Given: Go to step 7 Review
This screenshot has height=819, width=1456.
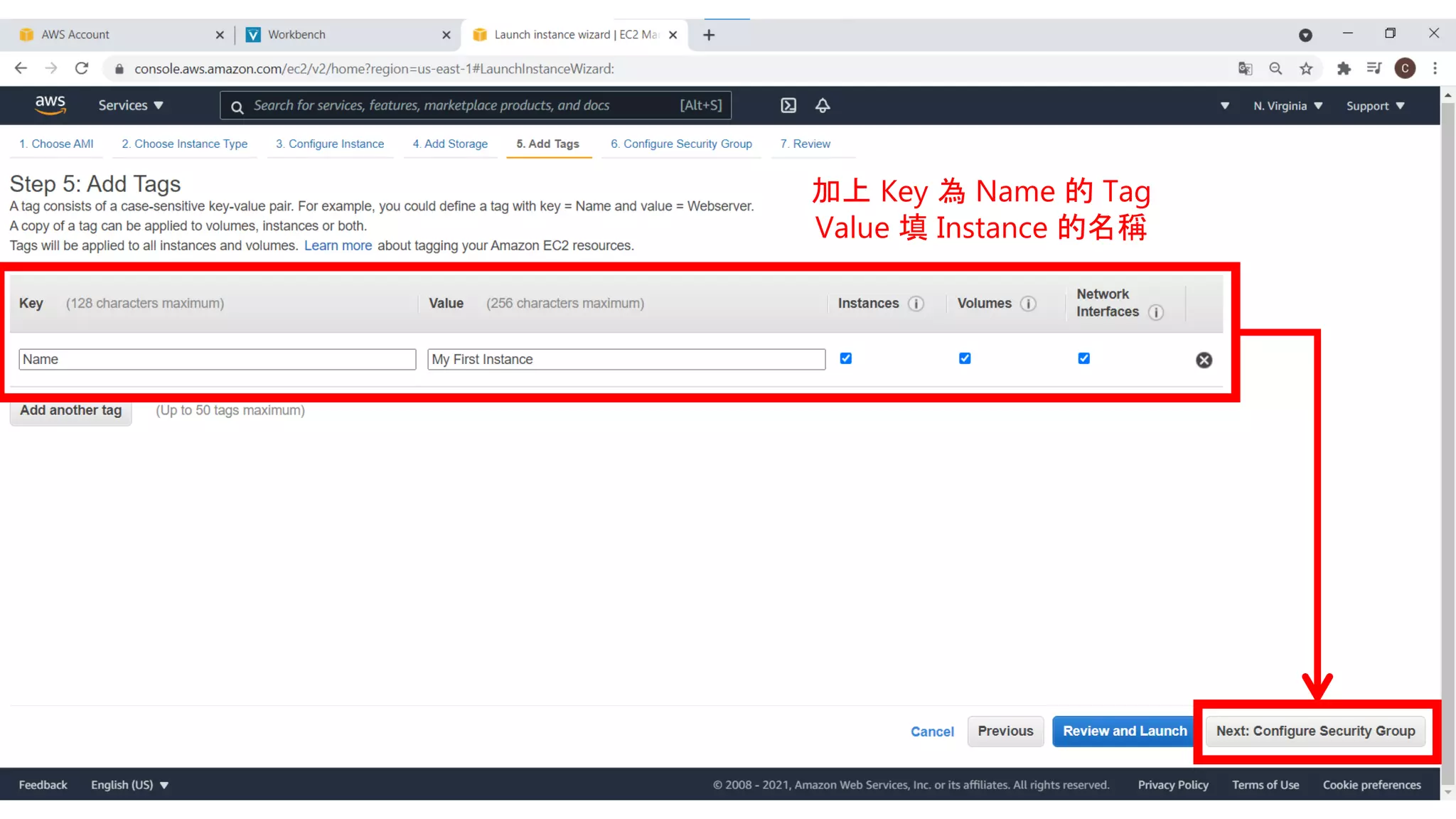Looking at the screenshot, I should tap(805, 144).
